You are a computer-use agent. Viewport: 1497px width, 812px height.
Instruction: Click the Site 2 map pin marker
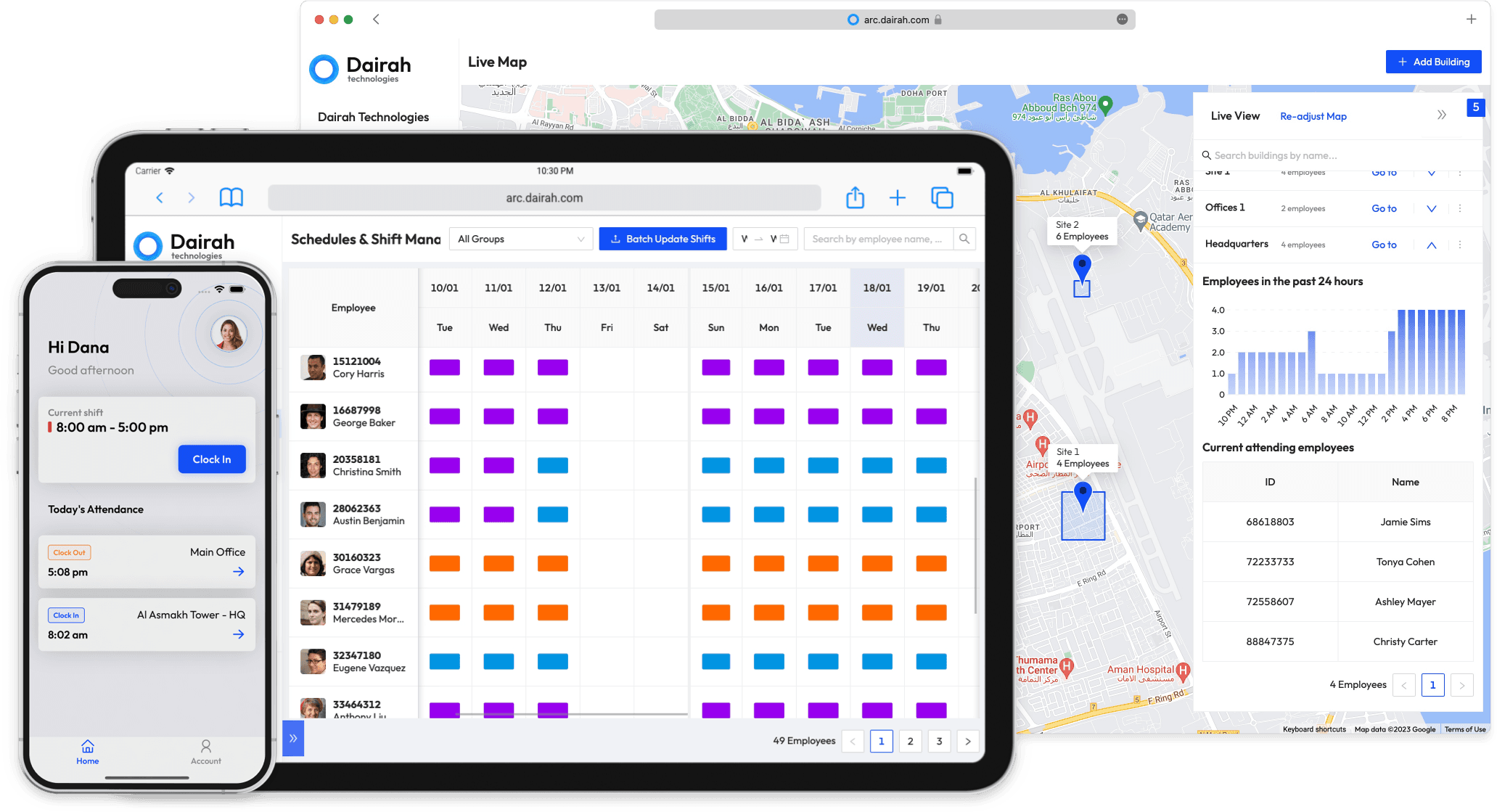pos(1082,268)
